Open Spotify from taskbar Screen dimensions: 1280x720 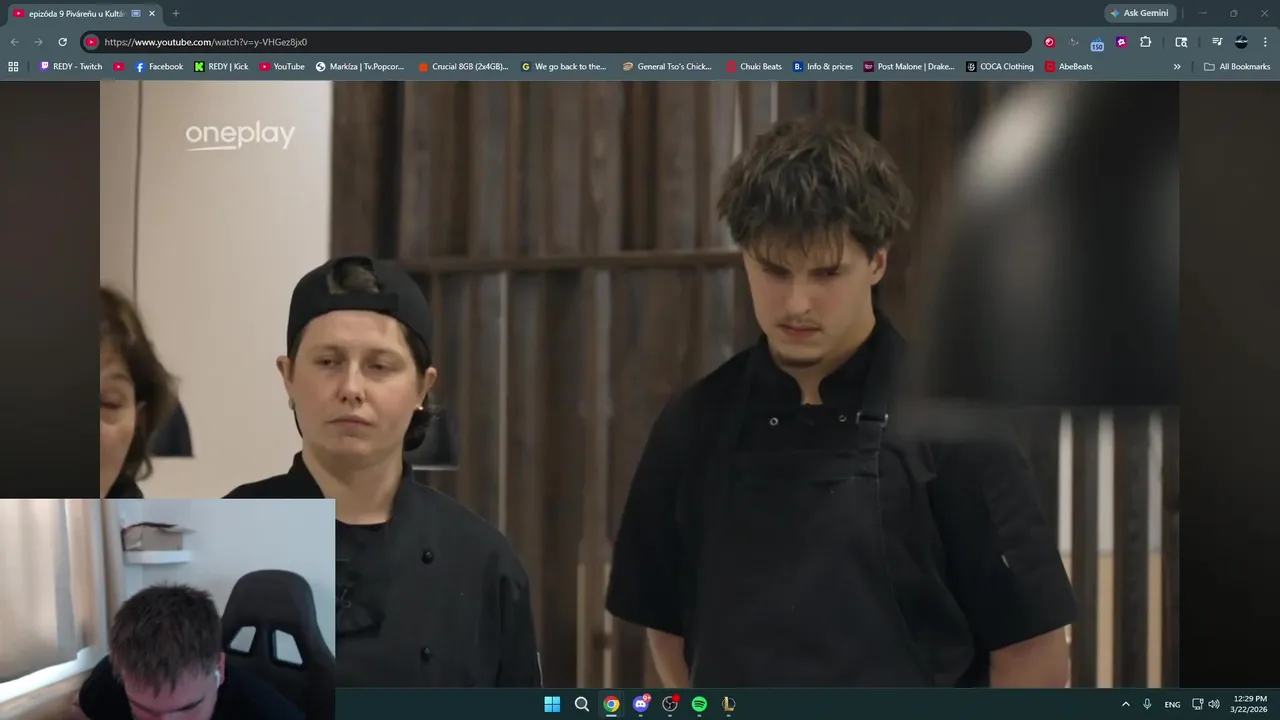tap(699, 704)
